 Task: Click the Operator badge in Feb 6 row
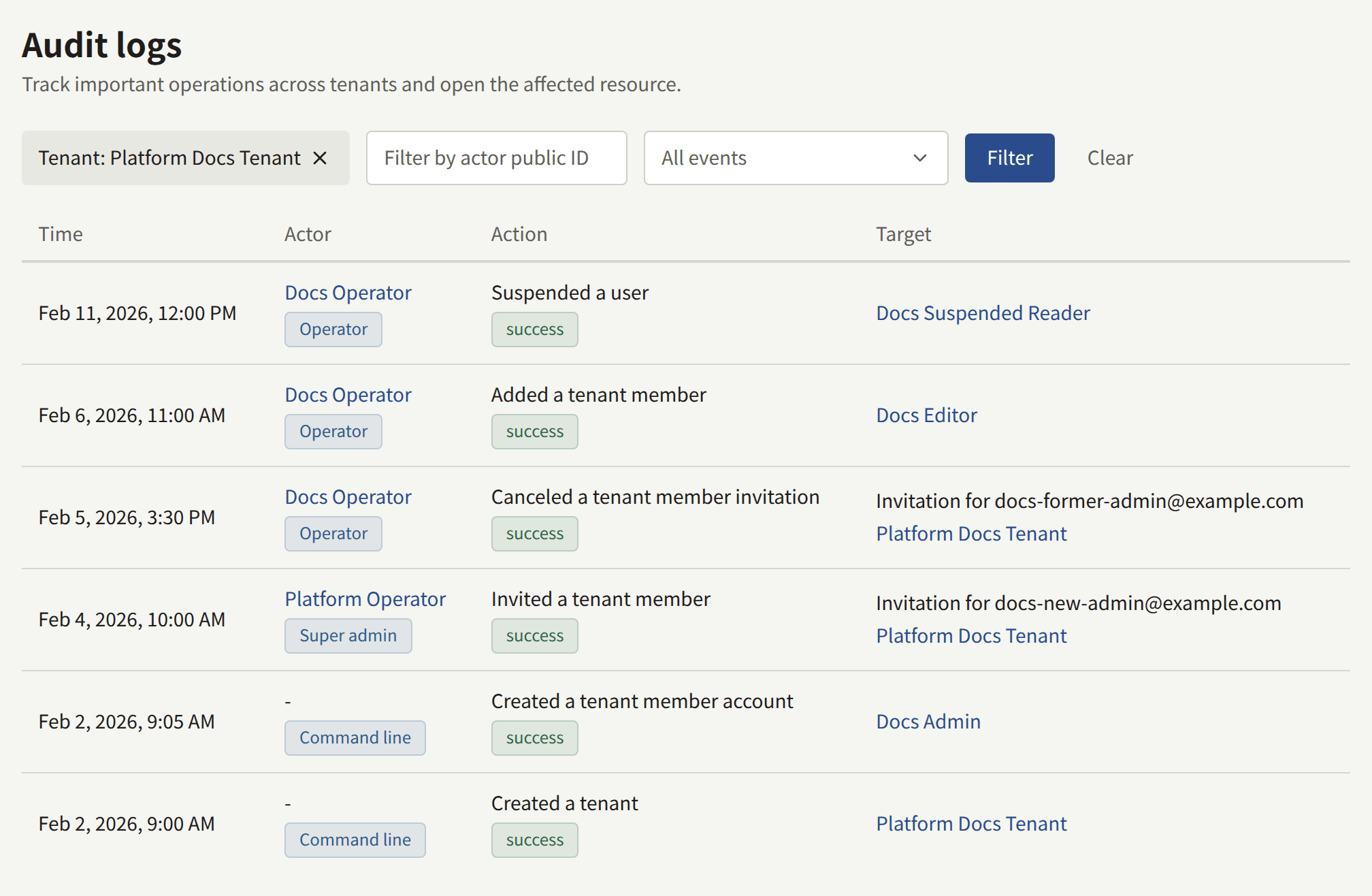(x=333, y=432)
